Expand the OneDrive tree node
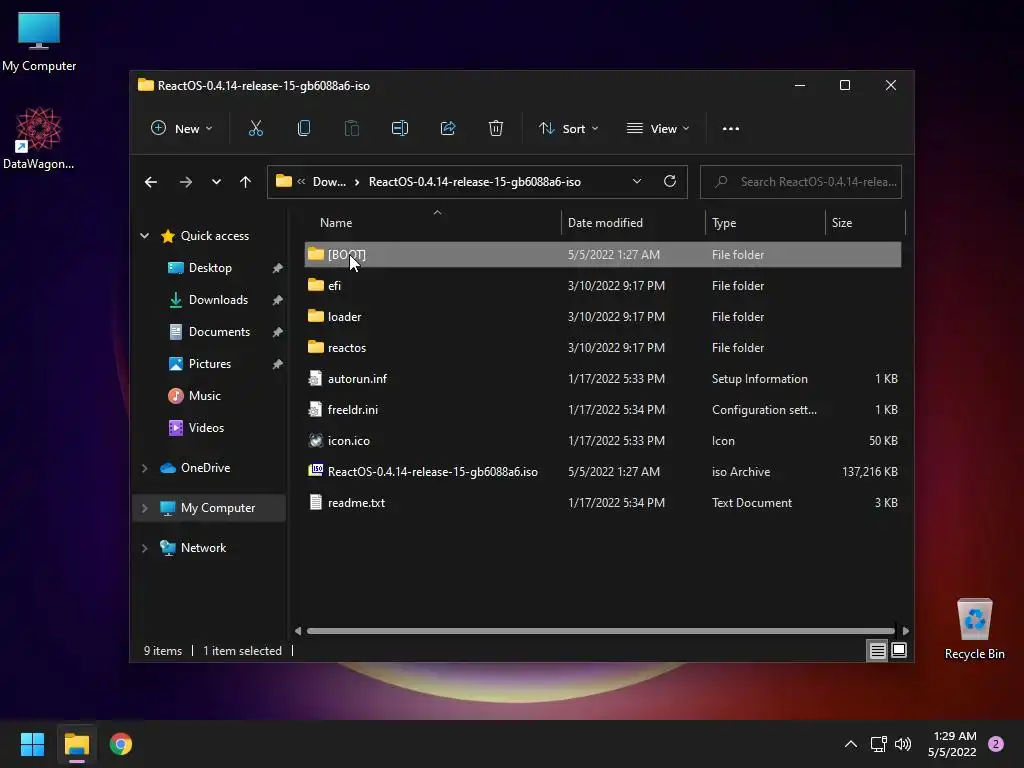 click(144, 468)
